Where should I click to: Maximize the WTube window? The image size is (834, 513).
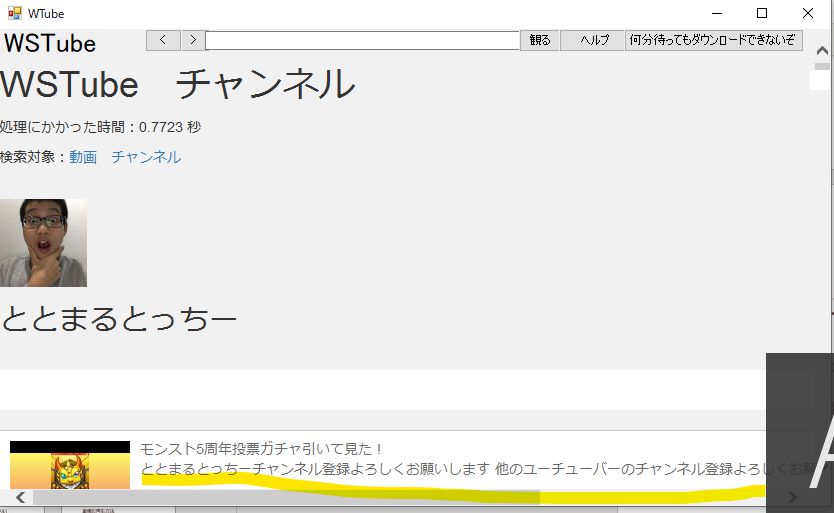(x=762, y=13)
